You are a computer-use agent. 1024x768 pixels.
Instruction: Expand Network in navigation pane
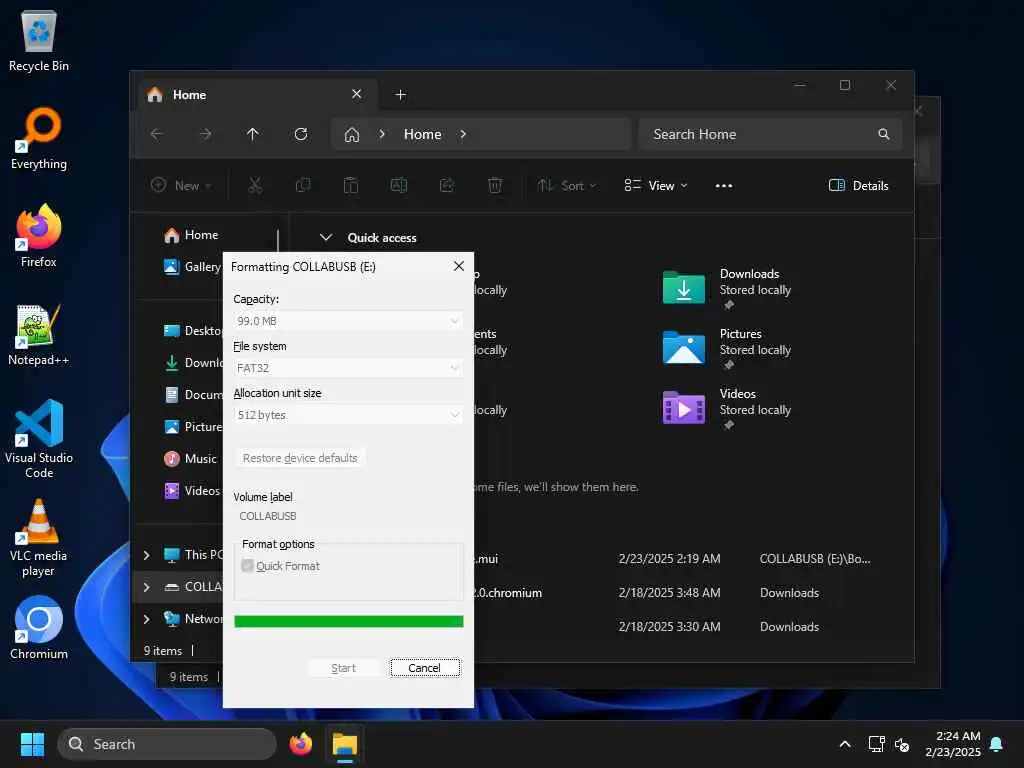coord(147,618)
